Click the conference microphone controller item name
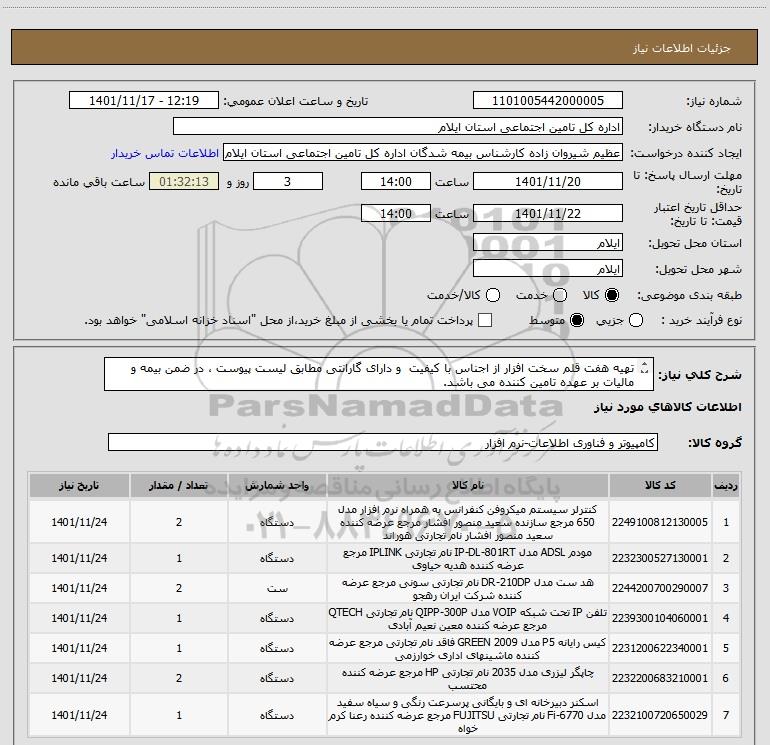770x745 pixels. point(468,522)
